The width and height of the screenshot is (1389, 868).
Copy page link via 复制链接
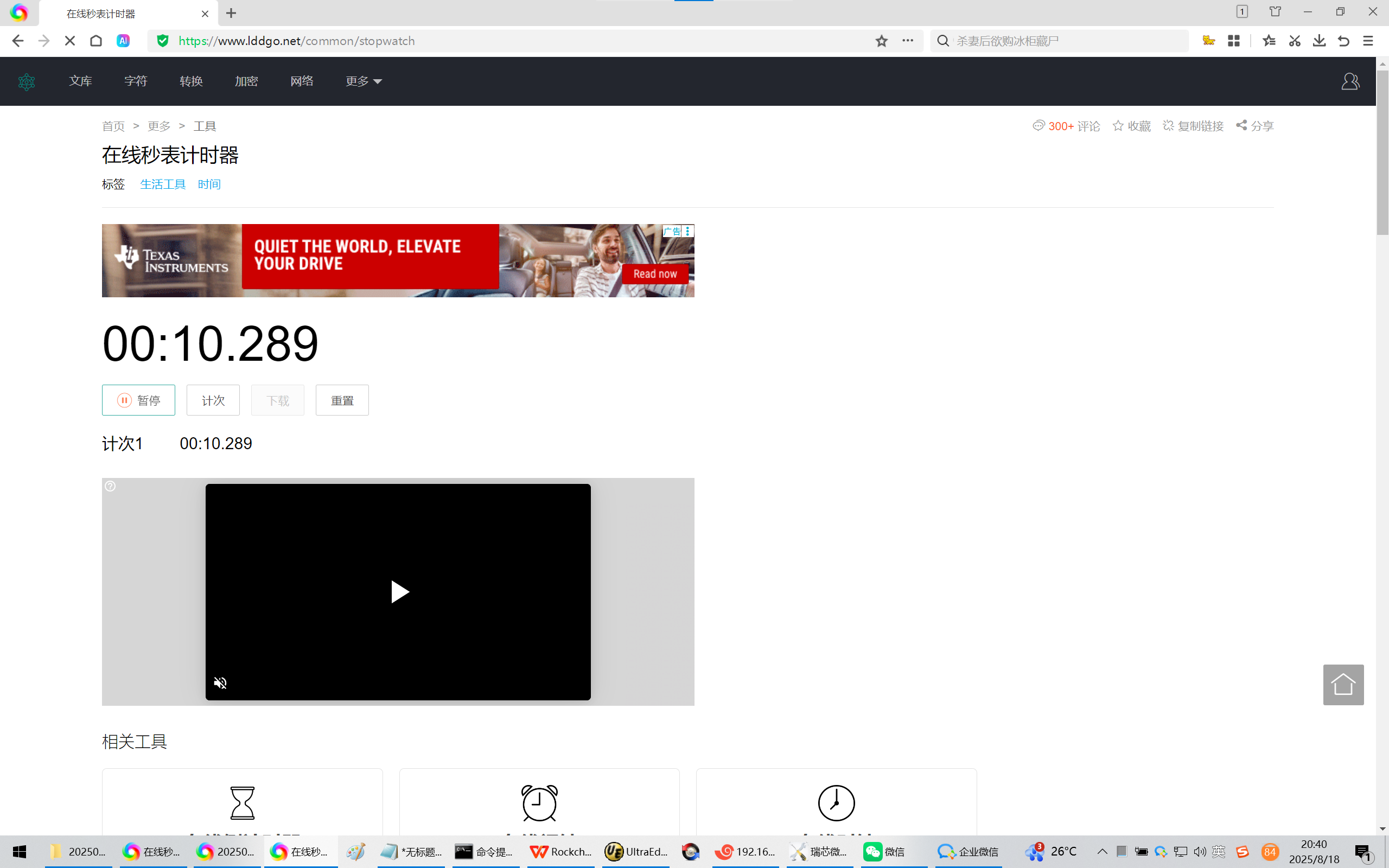1193,126
